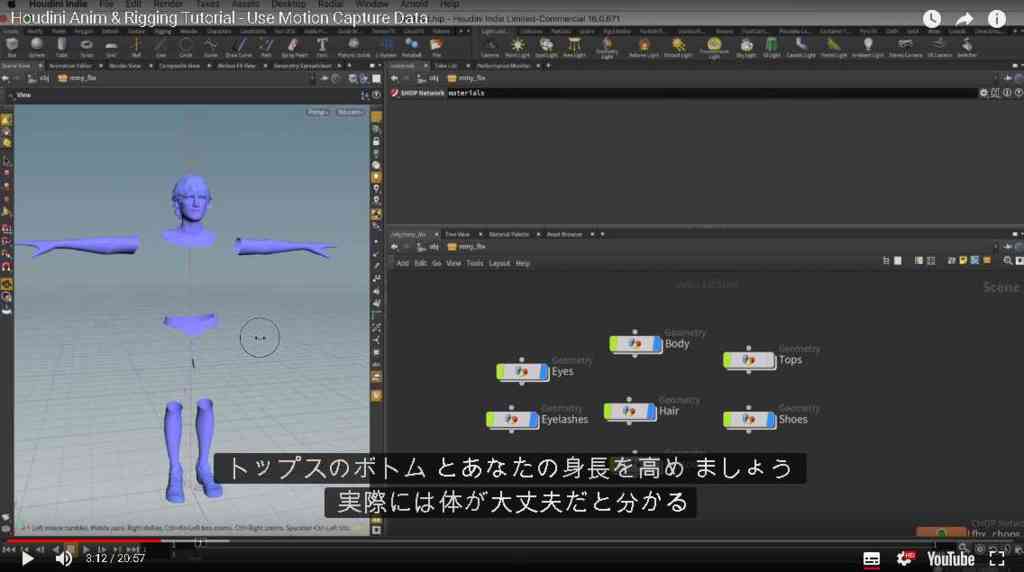1024x572 pixels.
Task: Select the Null shelf tool
Action: point(136,46)
